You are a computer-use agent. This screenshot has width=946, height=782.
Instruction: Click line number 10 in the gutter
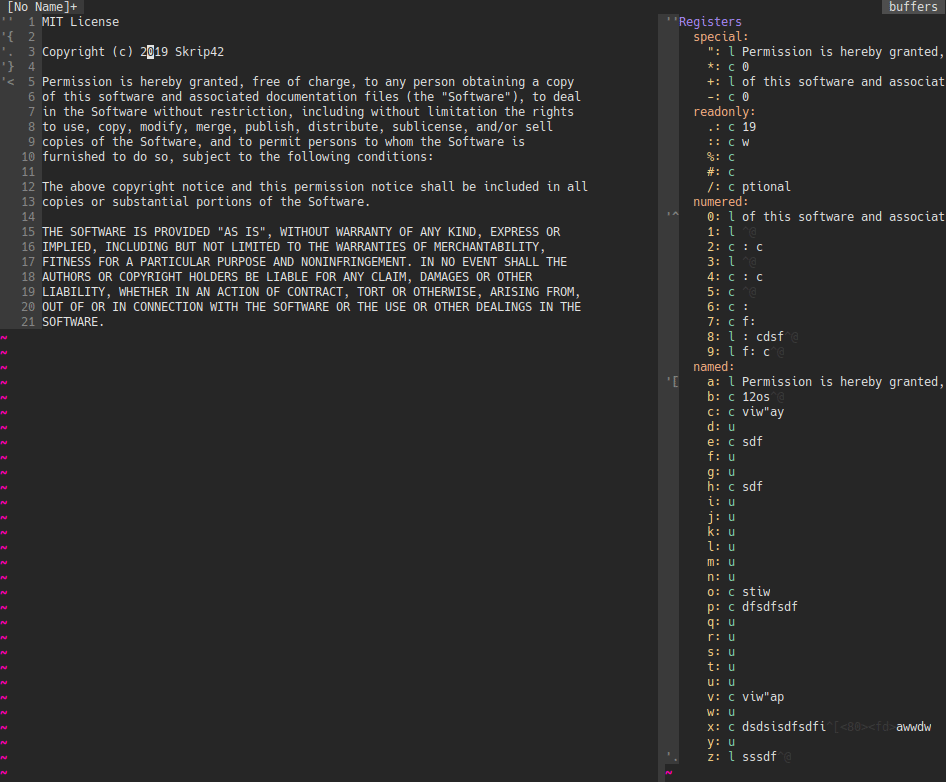[x=28, y=156]
